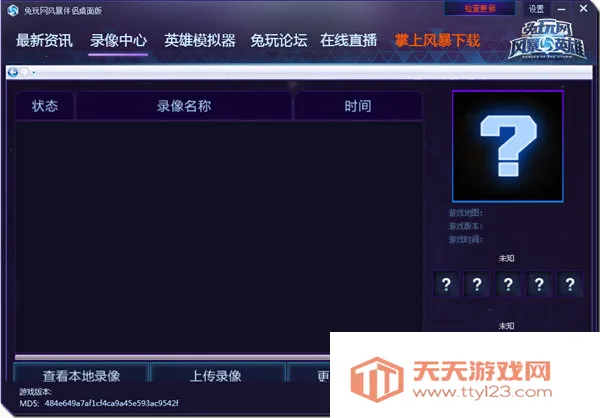Image resolution: width=600 pixels, height=418 pixels.
Task: Open the navigation history dropdown arrow
Action: click(x=34, y=72)
